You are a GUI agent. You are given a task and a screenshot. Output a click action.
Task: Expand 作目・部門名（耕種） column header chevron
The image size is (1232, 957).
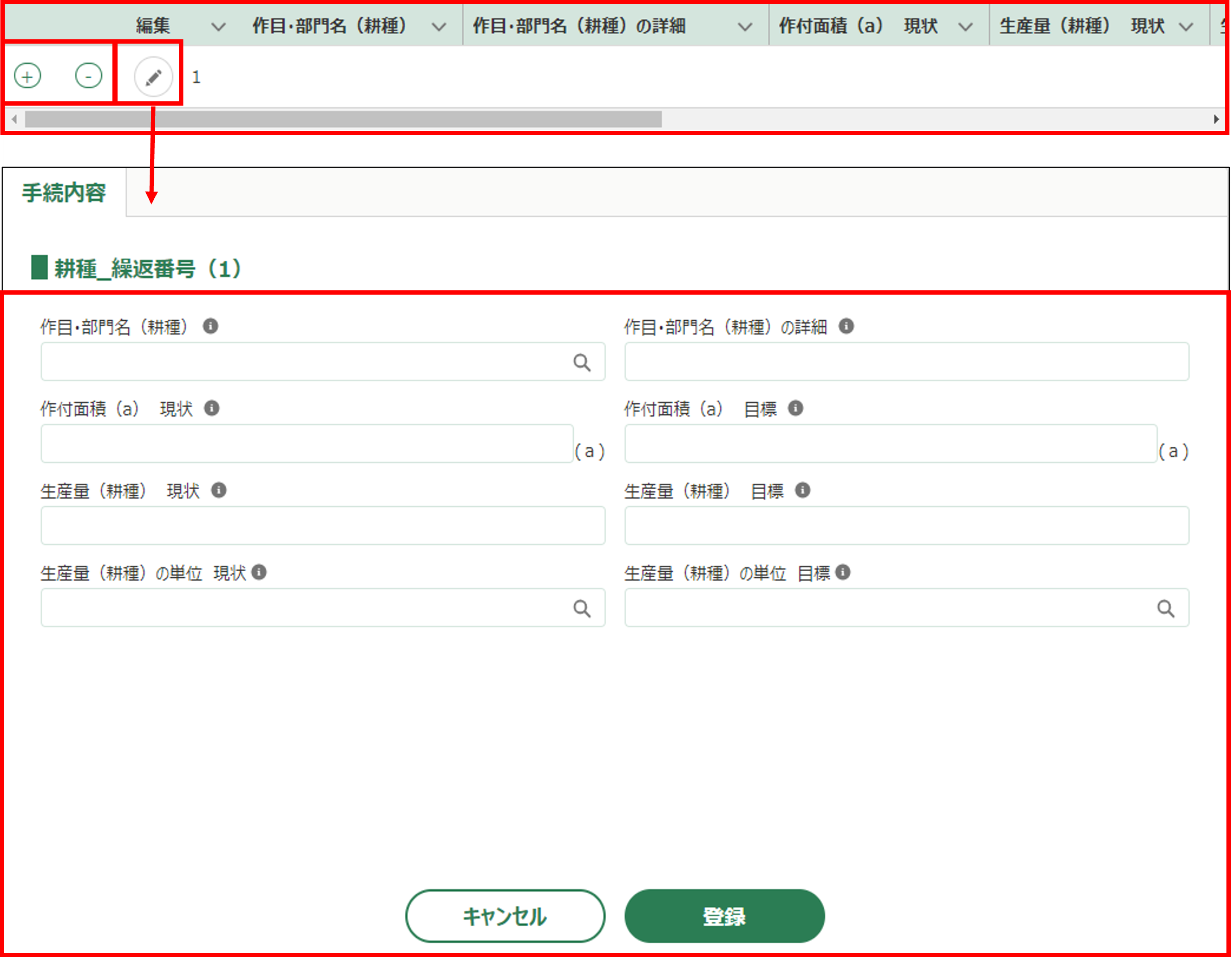(438, 27)
